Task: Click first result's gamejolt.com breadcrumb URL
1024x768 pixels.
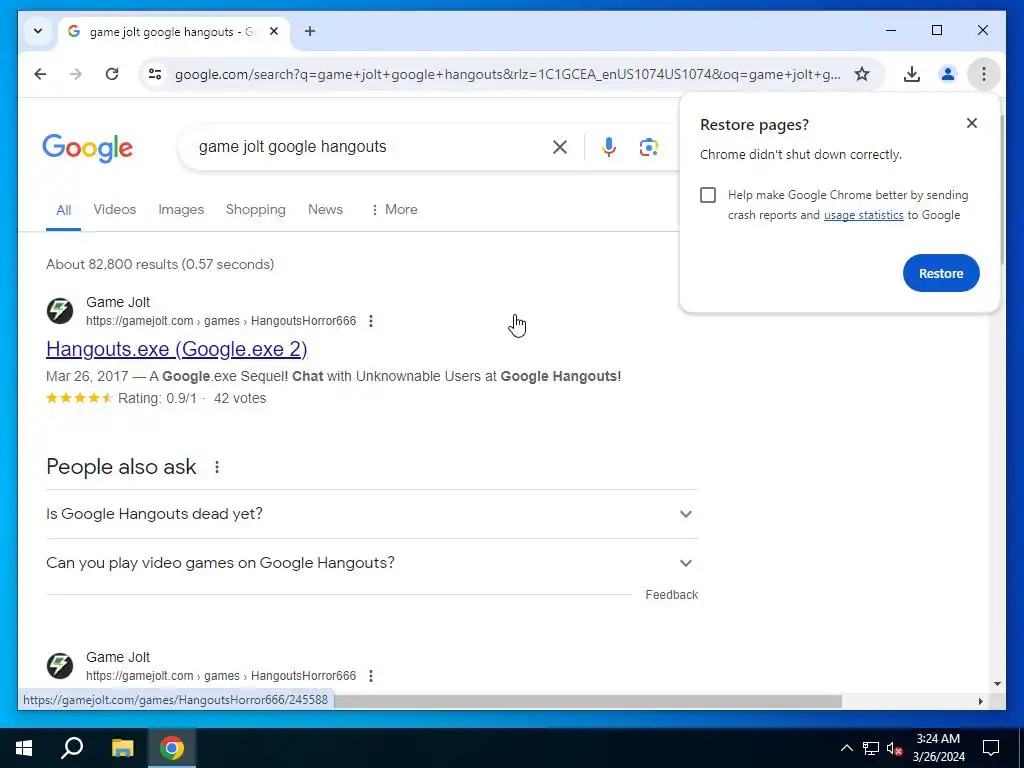Action: click(x=221, y=321)
